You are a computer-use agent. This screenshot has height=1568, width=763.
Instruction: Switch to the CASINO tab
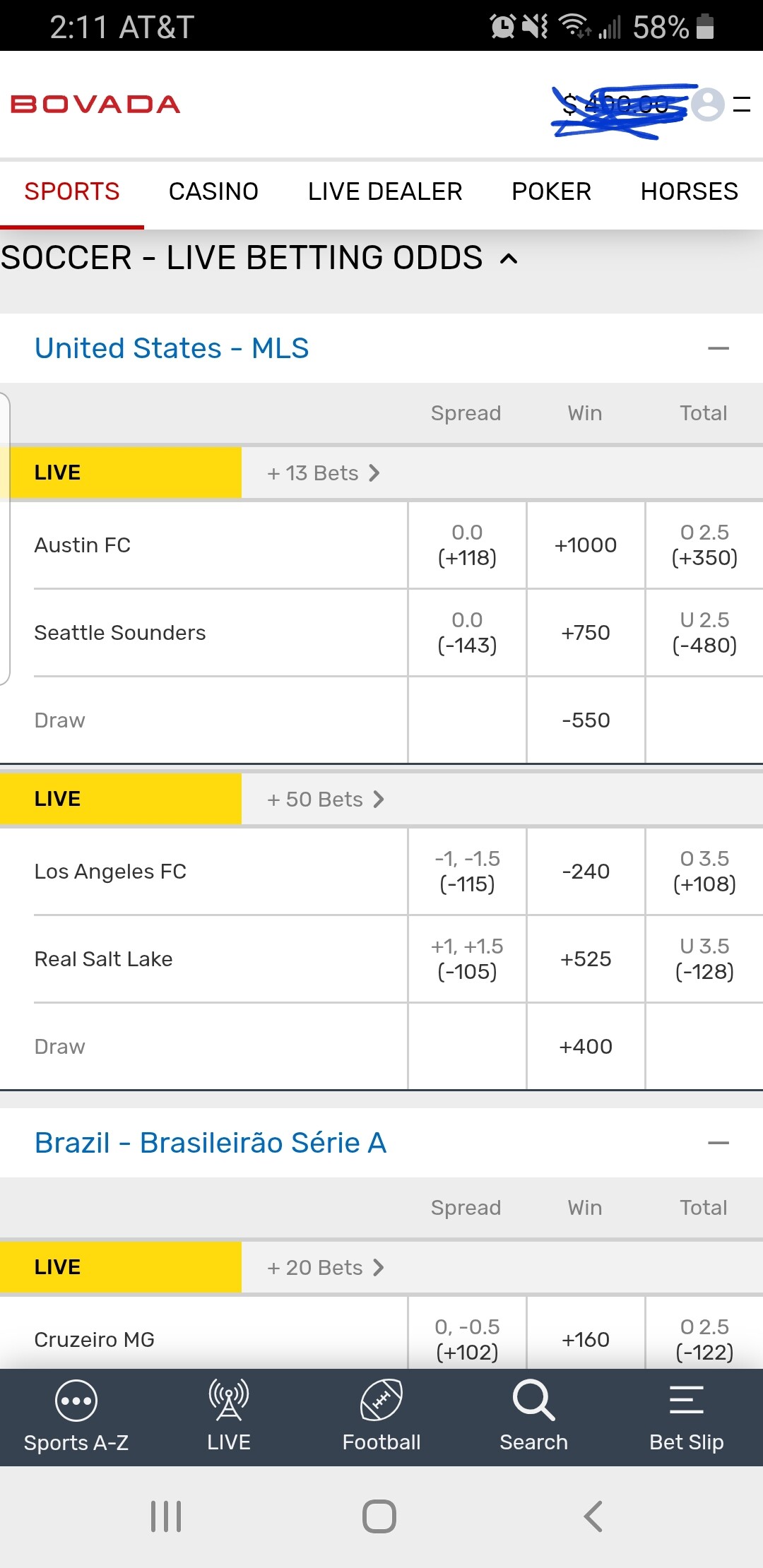(213, 191)
